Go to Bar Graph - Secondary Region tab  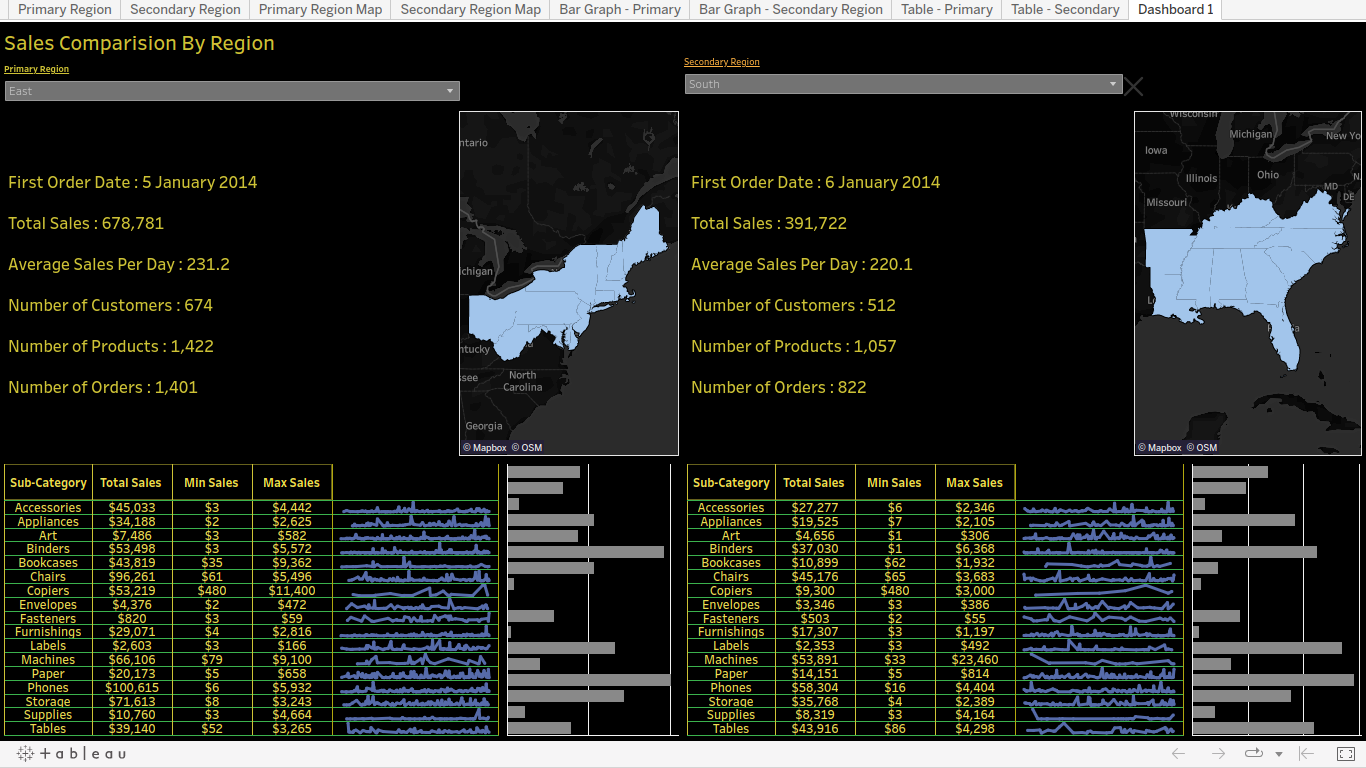pyautogui.click(x=791, y=9)
